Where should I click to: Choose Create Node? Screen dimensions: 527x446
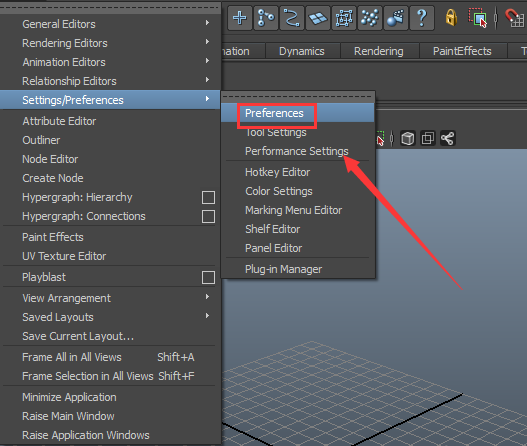[110, 178]
